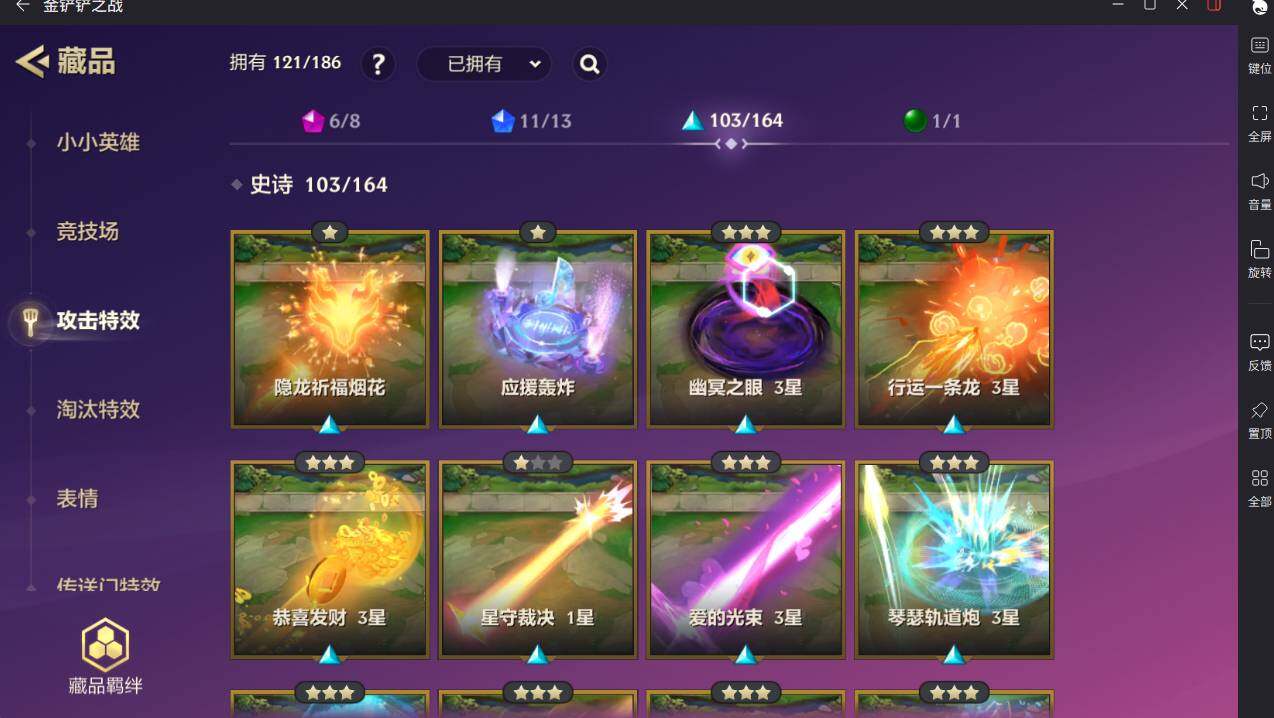Select the 幽冥之眼 3星 effect card

tap(746, 329)
